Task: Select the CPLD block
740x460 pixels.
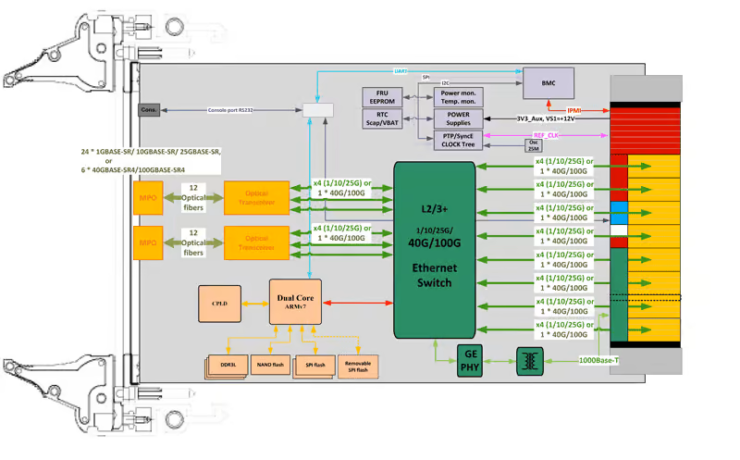Action: point(220,304)
